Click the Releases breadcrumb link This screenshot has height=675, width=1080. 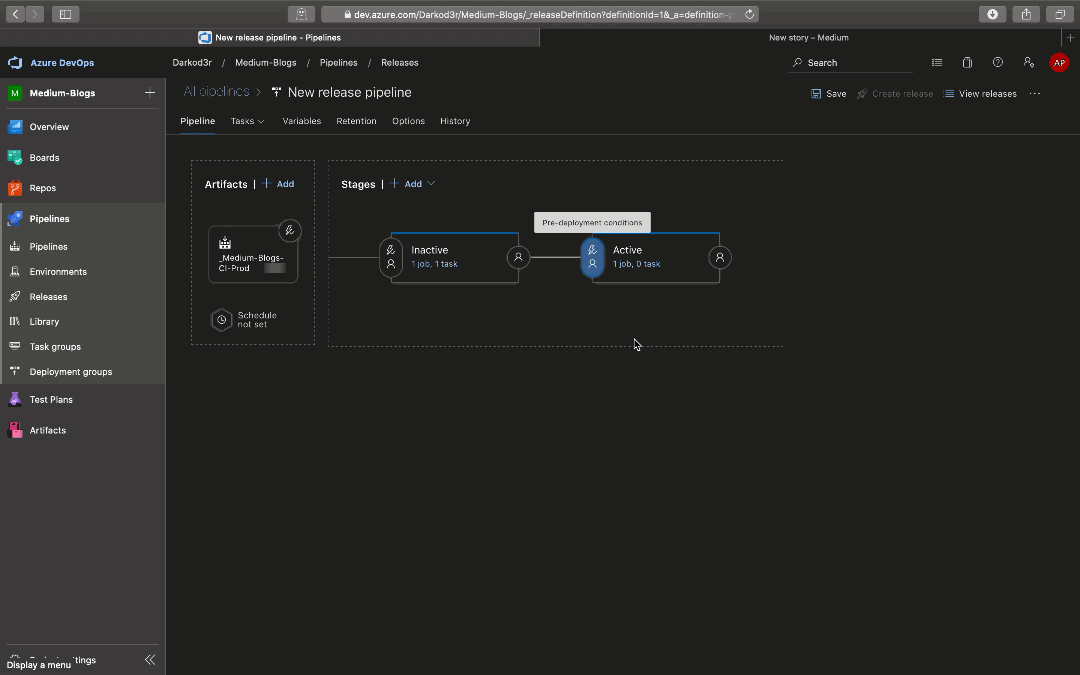click(399, 63)
